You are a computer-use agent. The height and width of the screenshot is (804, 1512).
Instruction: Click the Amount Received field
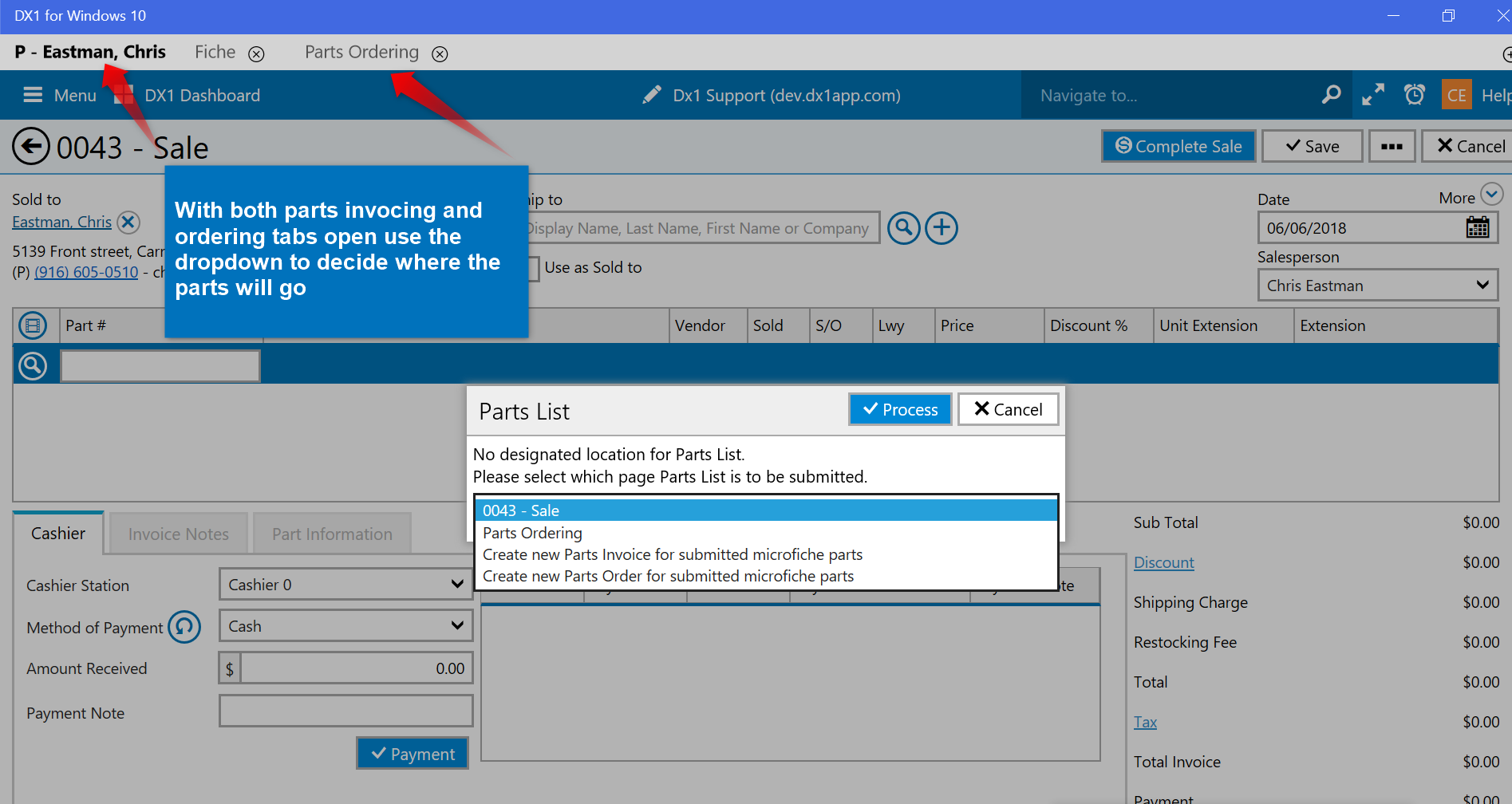[356, 668]
